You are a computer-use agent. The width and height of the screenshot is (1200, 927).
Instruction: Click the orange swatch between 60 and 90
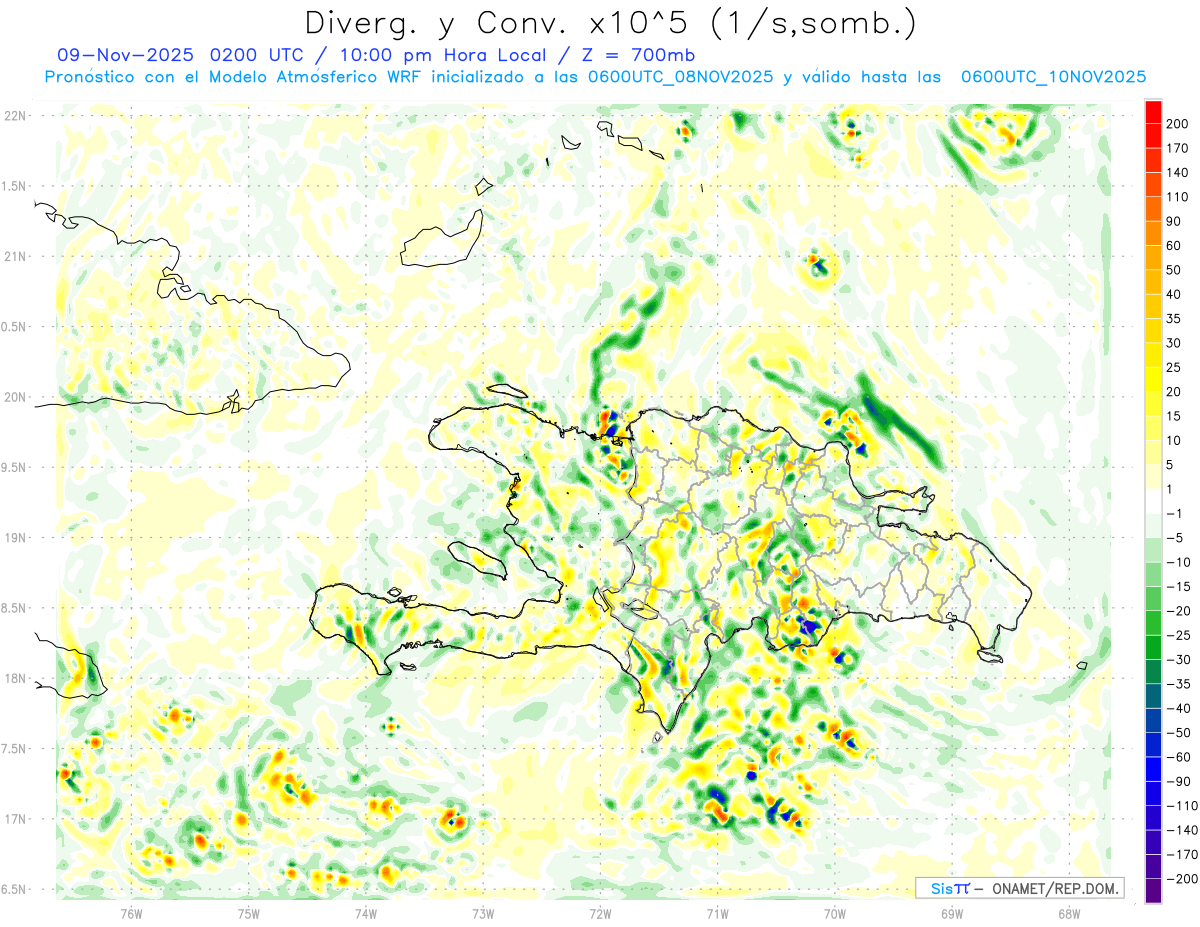point(1154,234)
